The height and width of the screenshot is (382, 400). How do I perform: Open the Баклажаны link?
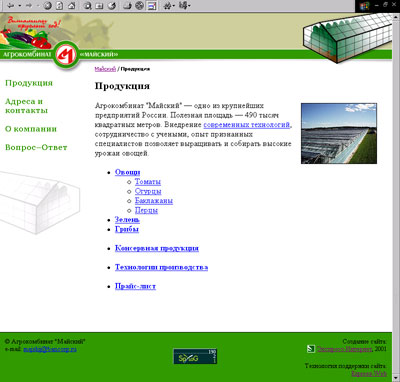[154, 201]
